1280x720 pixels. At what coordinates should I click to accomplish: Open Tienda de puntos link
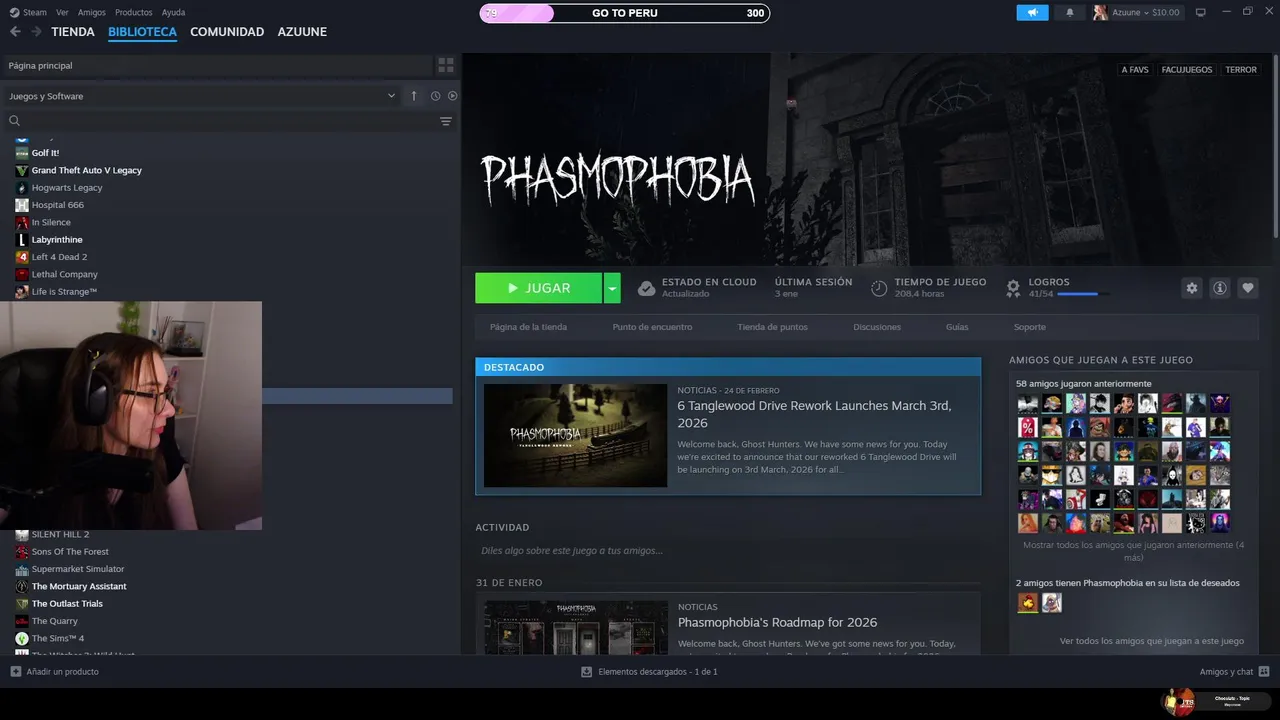(x=772, y=327)
